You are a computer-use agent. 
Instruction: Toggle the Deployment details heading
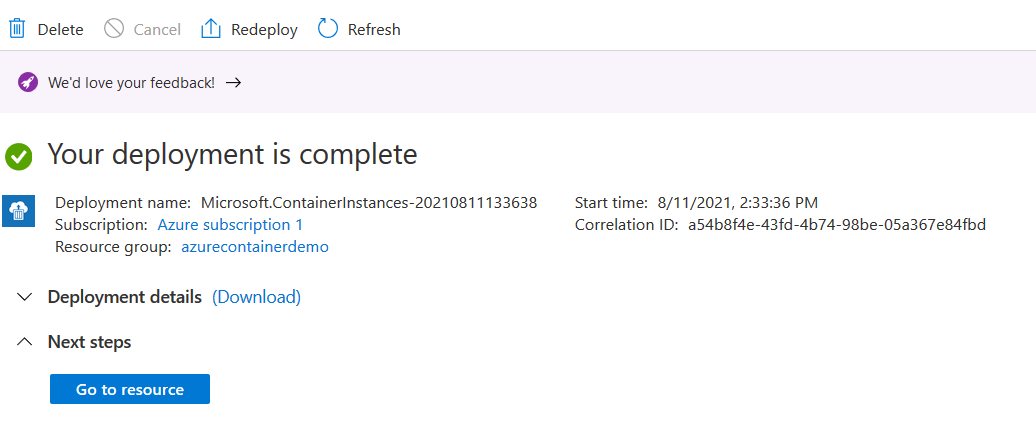click(124, 297)
